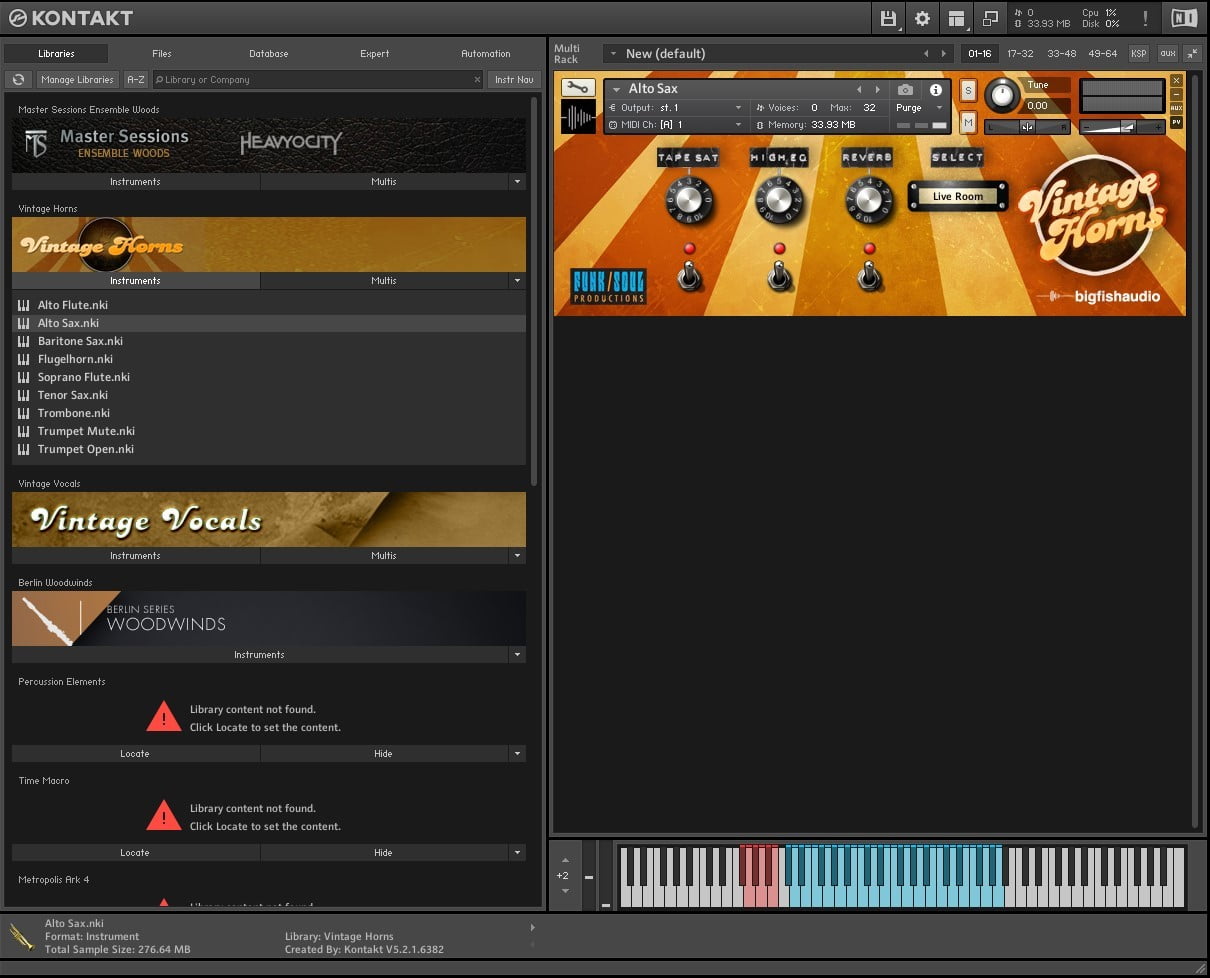Click the minimized view window icon
This screenshot has width=1210, height=978.
click(x=990, y=18)
